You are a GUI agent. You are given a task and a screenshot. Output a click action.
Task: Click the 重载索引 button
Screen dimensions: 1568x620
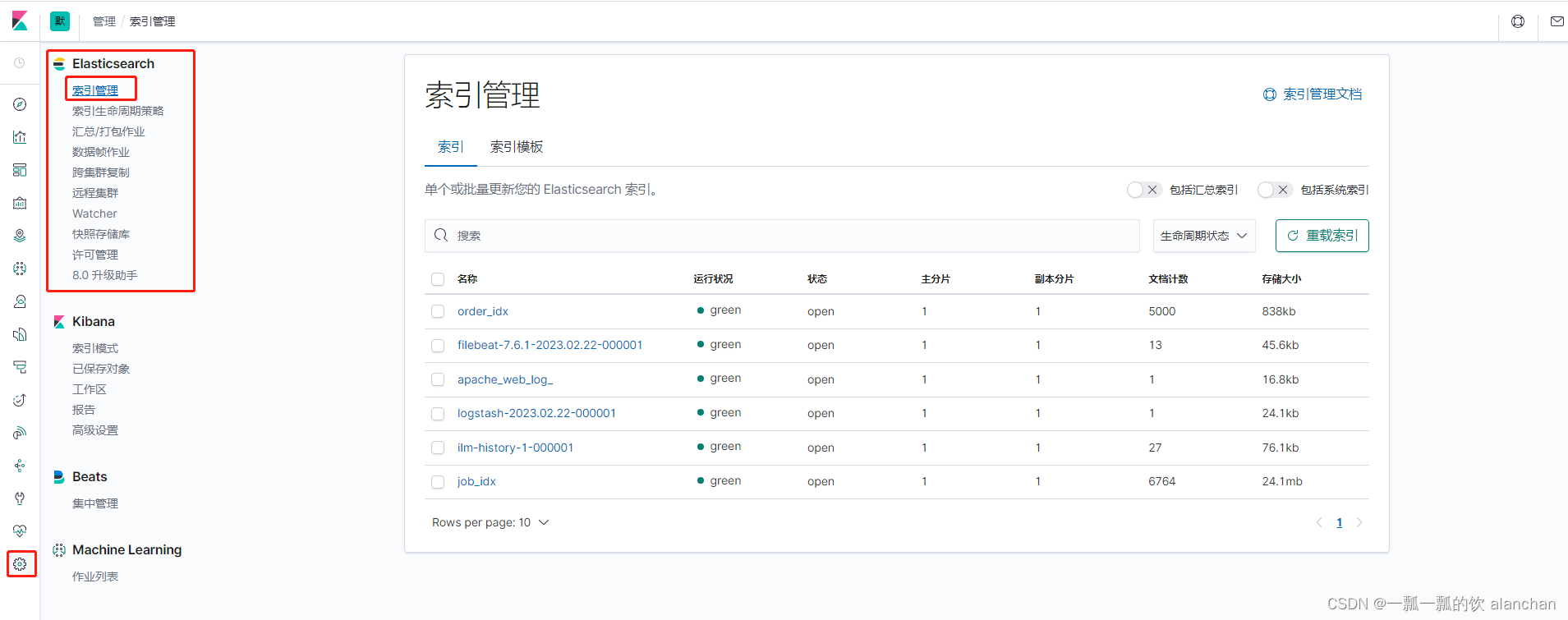[x=1322, y=236]
